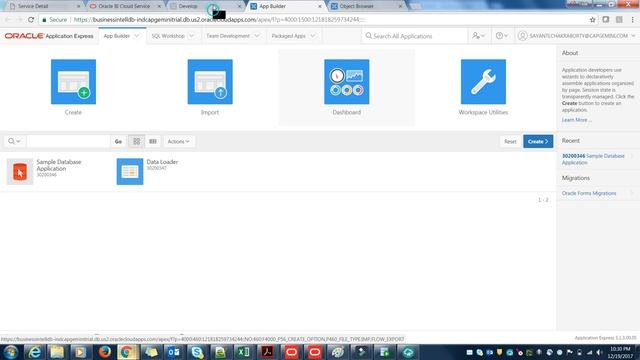640x360 pixels.
Task: Close the App Builder browser tab
Action: (320, 7)
